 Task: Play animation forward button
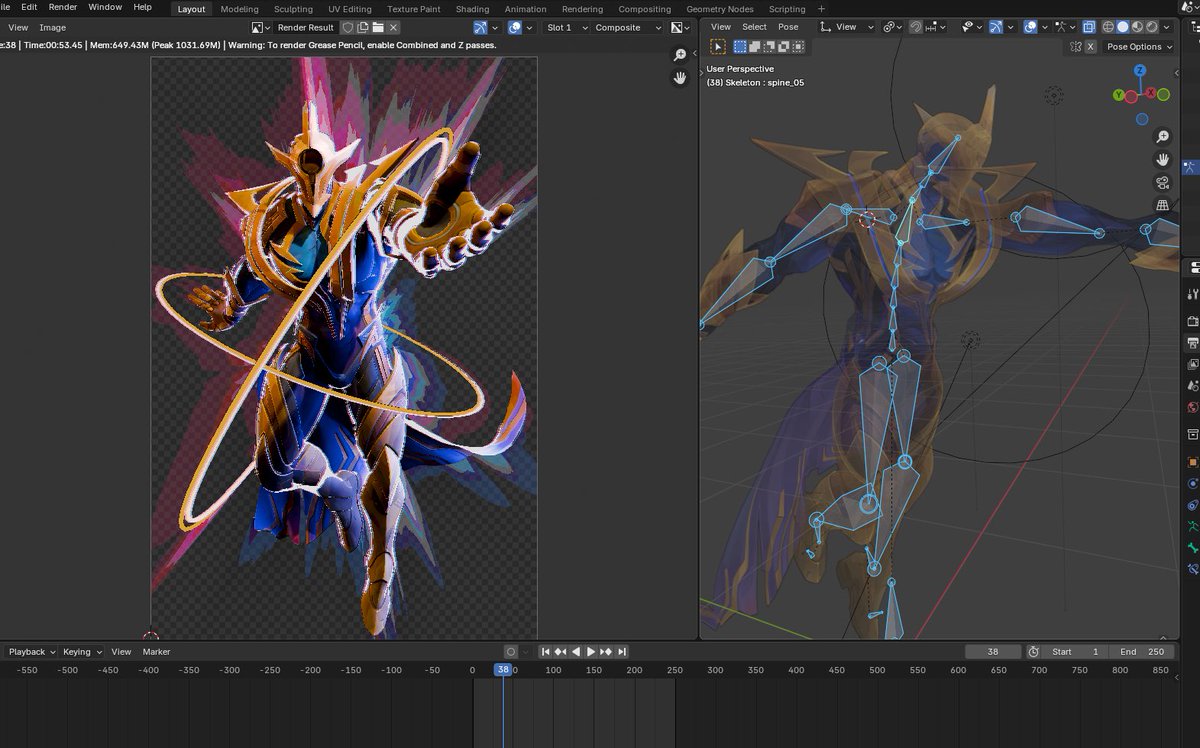click(591, 652)
